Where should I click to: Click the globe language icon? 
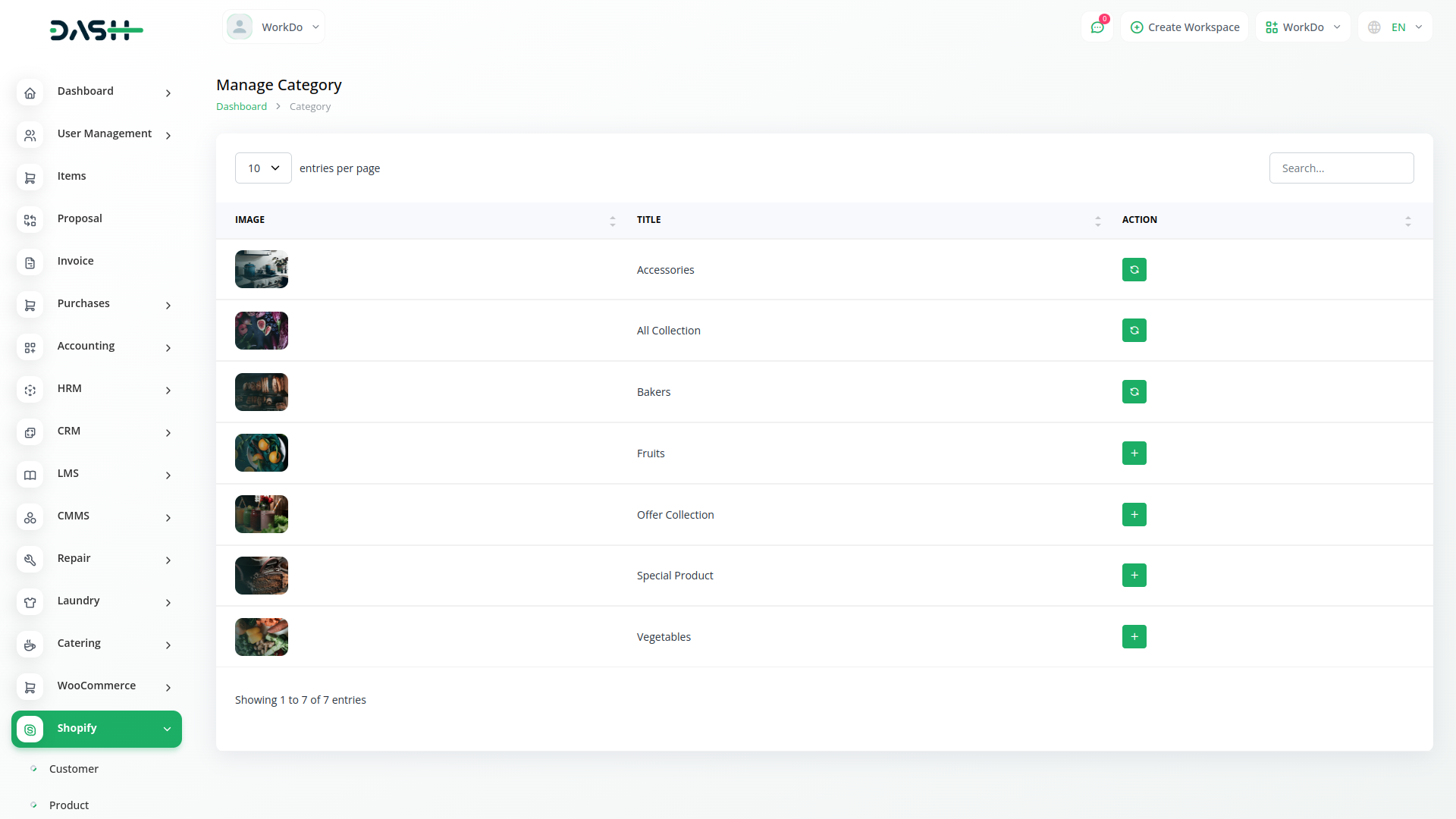[1374, 27]
